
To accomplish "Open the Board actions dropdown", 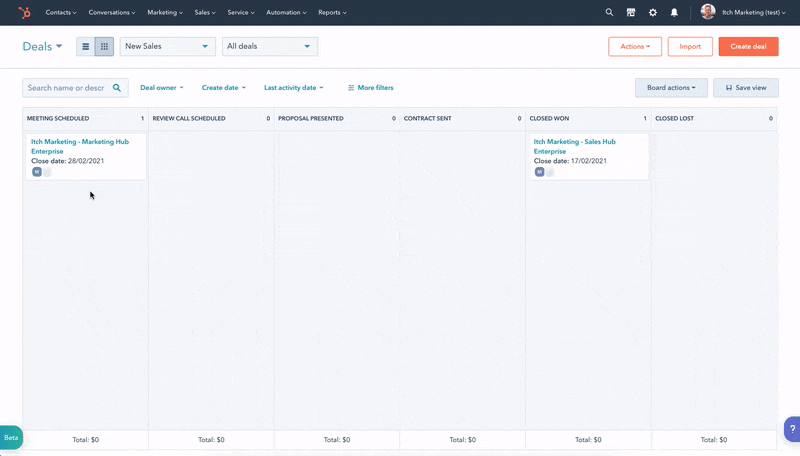I will (x=671, y=88).
